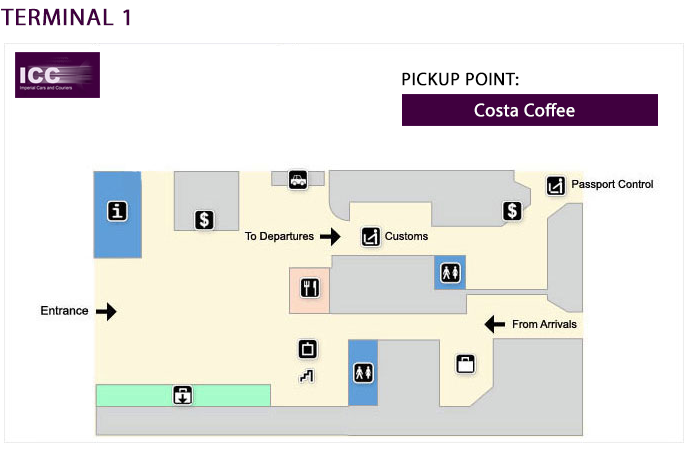Image resolution: width=694 pixels, height=452 pixels.
Task: Select the Passport Control icon
Action: click(x=555, y=185)
